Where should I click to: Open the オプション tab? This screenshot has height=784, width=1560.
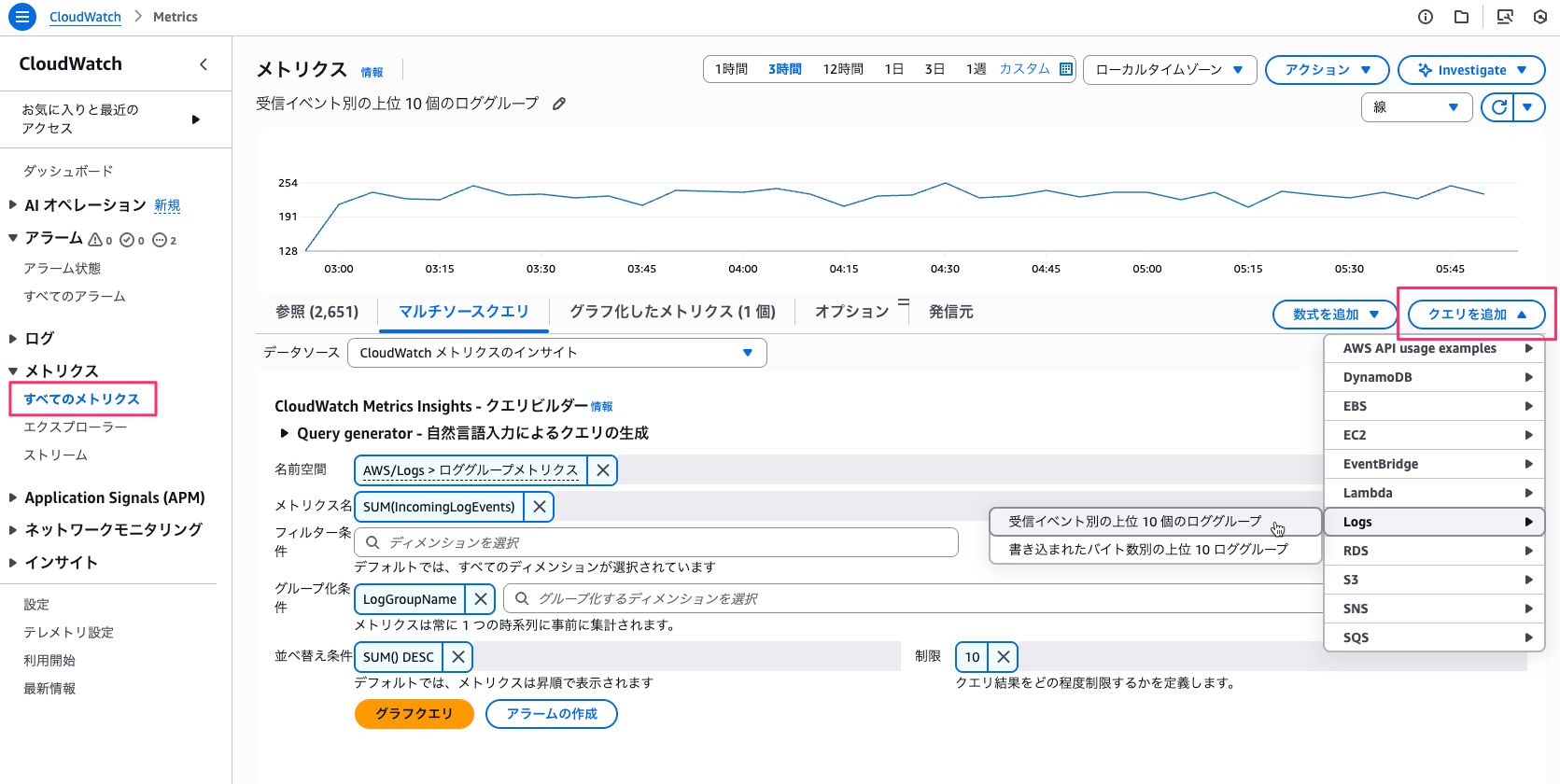pos(851,312)
